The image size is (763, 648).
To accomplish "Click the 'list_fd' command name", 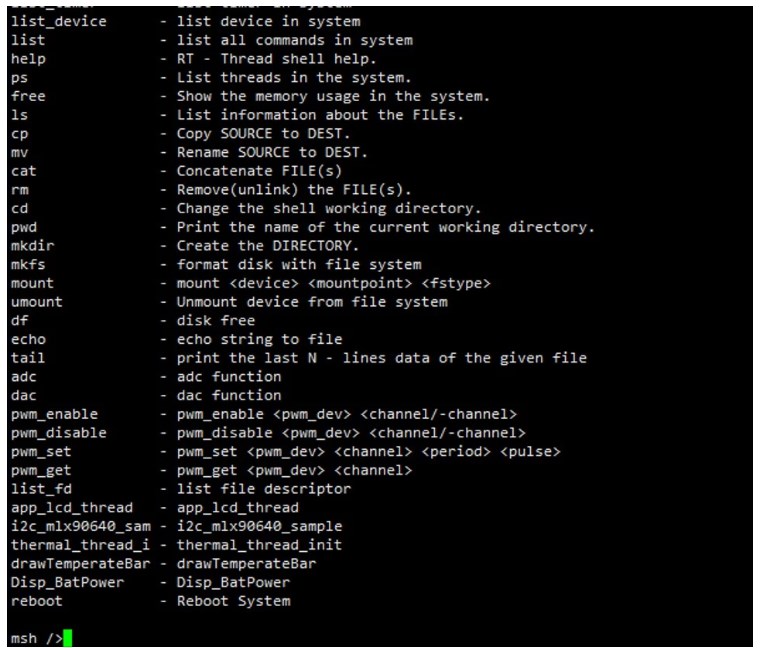I will (x=41, y=489).
